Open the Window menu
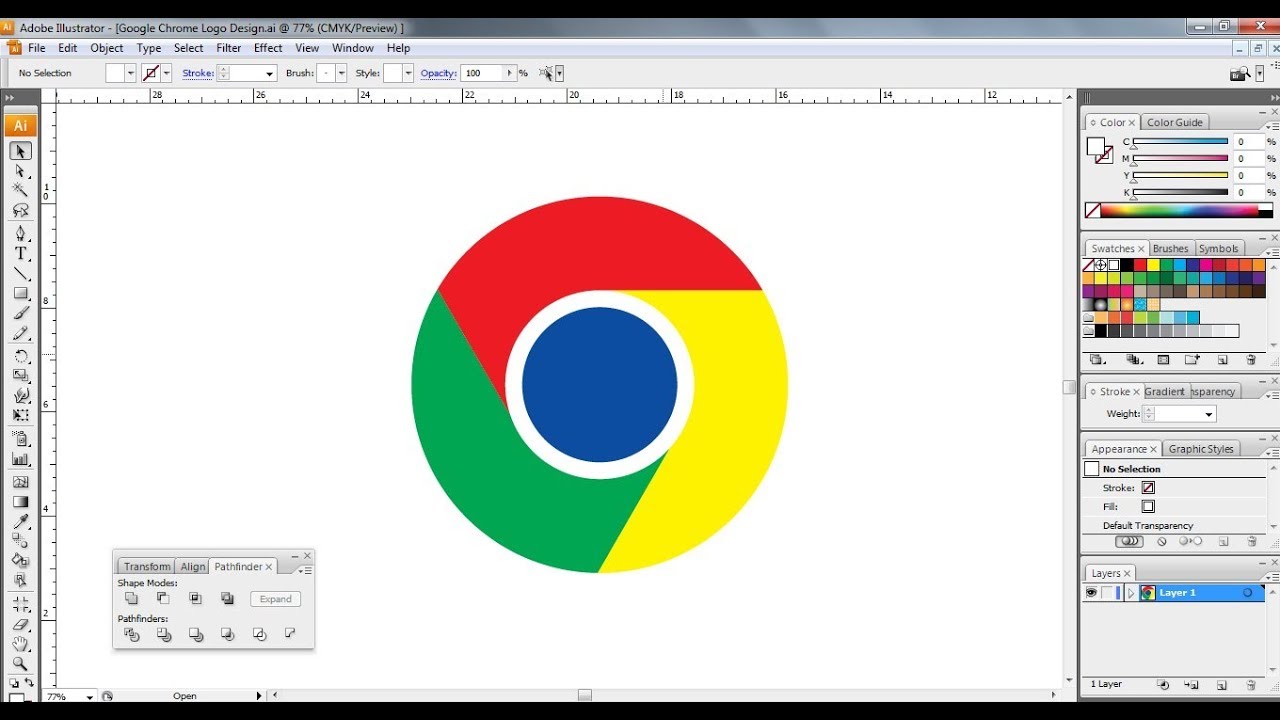 [x=353, y=48]
